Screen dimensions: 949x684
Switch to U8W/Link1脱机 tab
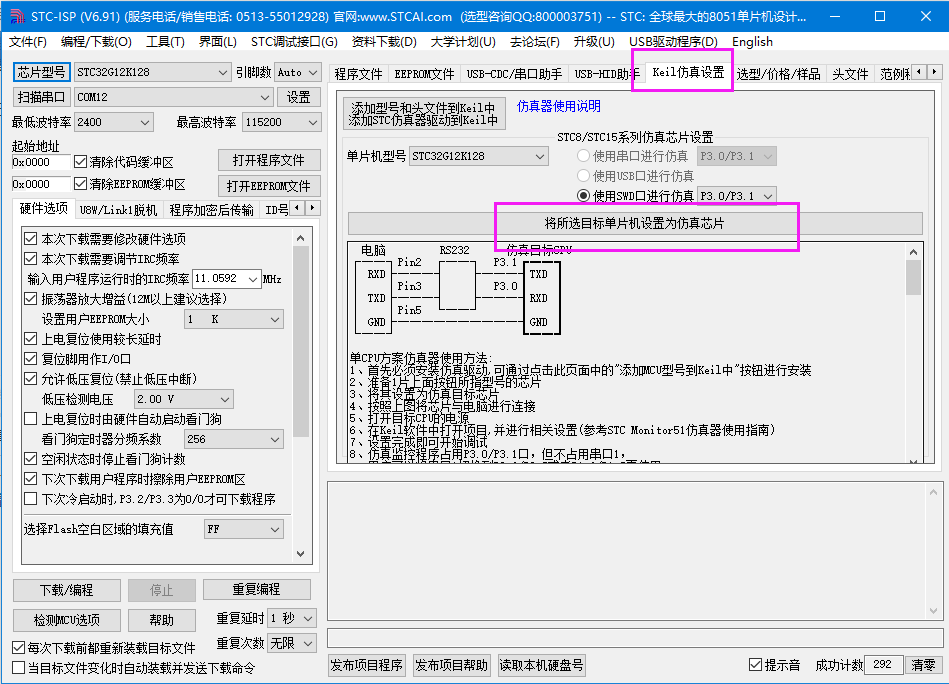[118, 210]
